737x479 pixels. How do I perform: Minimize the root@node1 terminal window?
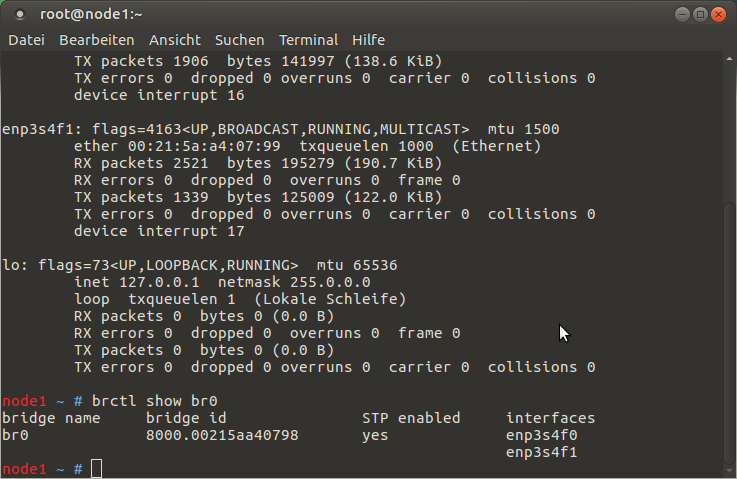tap(682, 15)
